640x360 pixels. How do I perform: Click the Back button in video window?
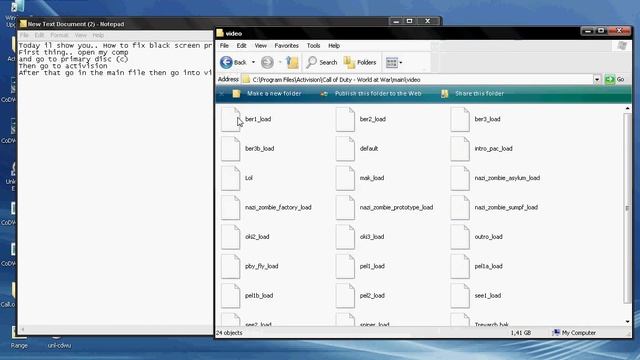click(233, 62)
